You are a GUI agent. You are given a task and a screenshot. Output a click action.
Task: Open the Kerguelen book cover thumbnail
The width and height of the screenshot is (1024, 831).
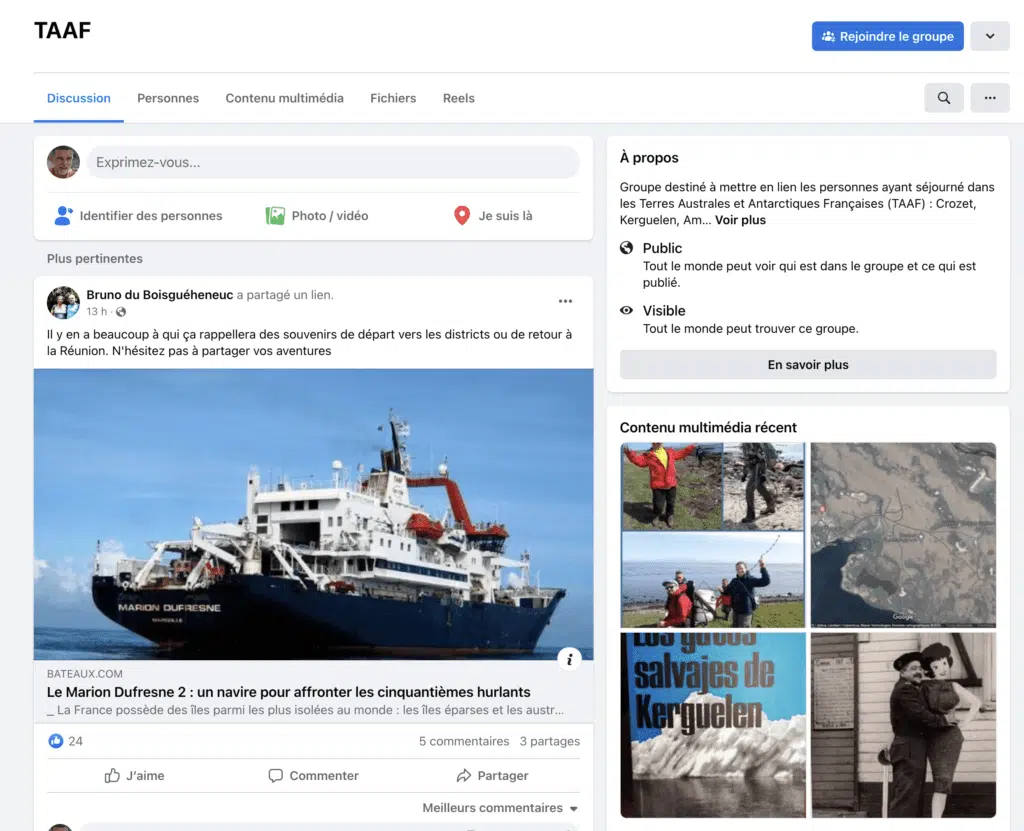point(713,725)
